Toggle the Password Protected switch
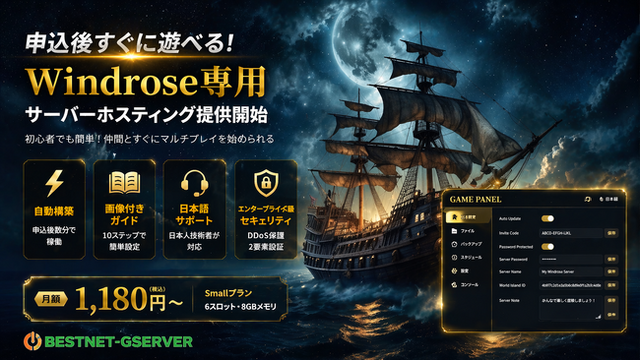The height and width of the screenshot is (360, 640). [x=547, y=247]
